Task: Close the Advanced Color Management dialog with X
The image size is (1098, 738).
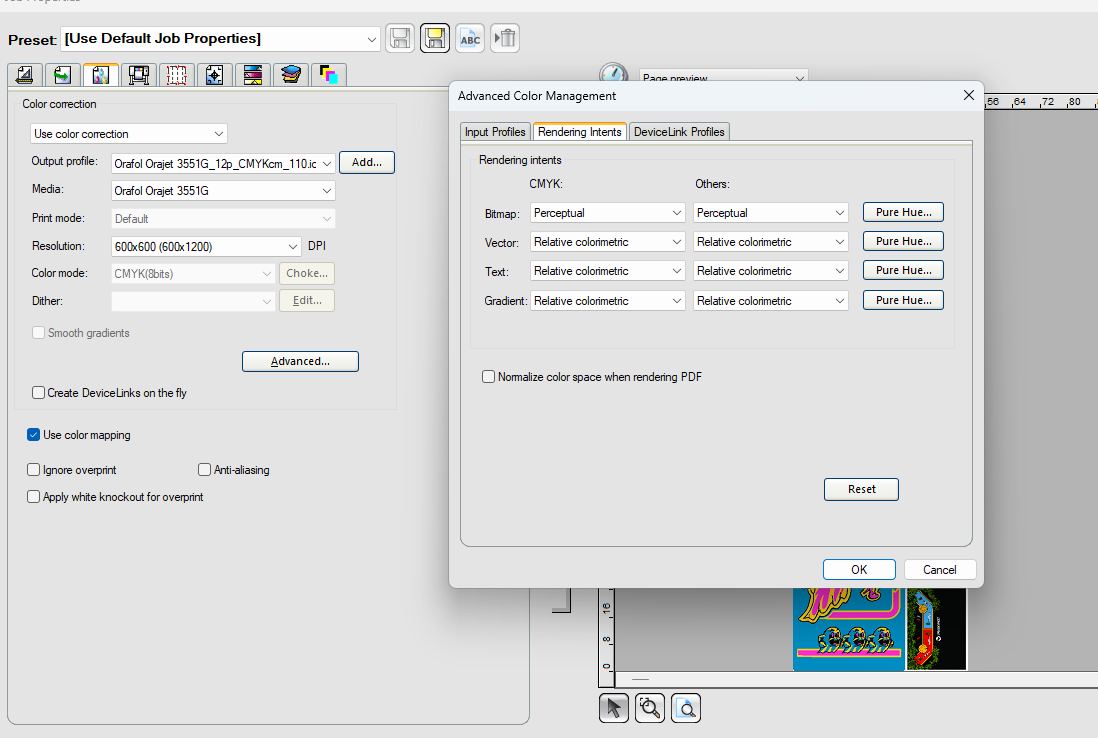Action: pos(968,95)
